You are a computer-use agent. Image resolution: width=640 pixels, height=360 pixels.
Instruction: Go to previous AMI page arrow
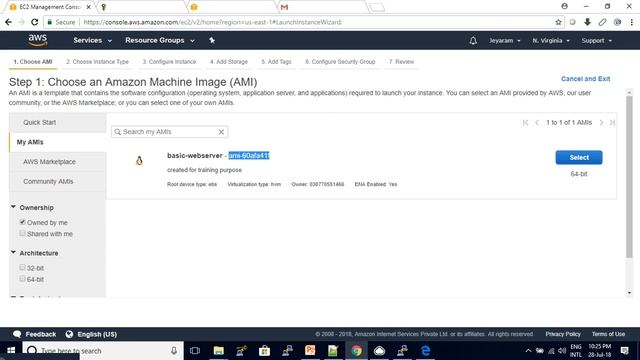(x=537, y=122)
